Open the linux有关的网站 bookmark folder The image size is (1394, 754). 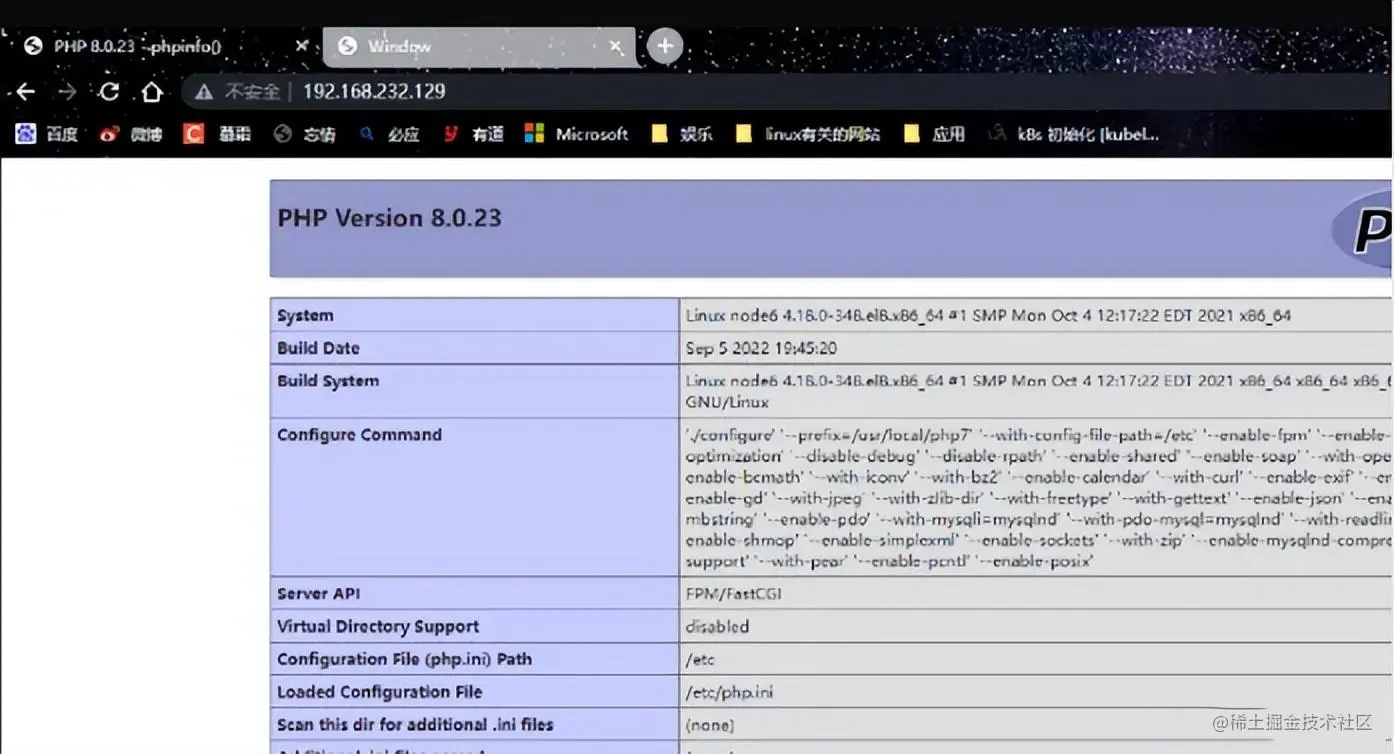pos(808,134)
